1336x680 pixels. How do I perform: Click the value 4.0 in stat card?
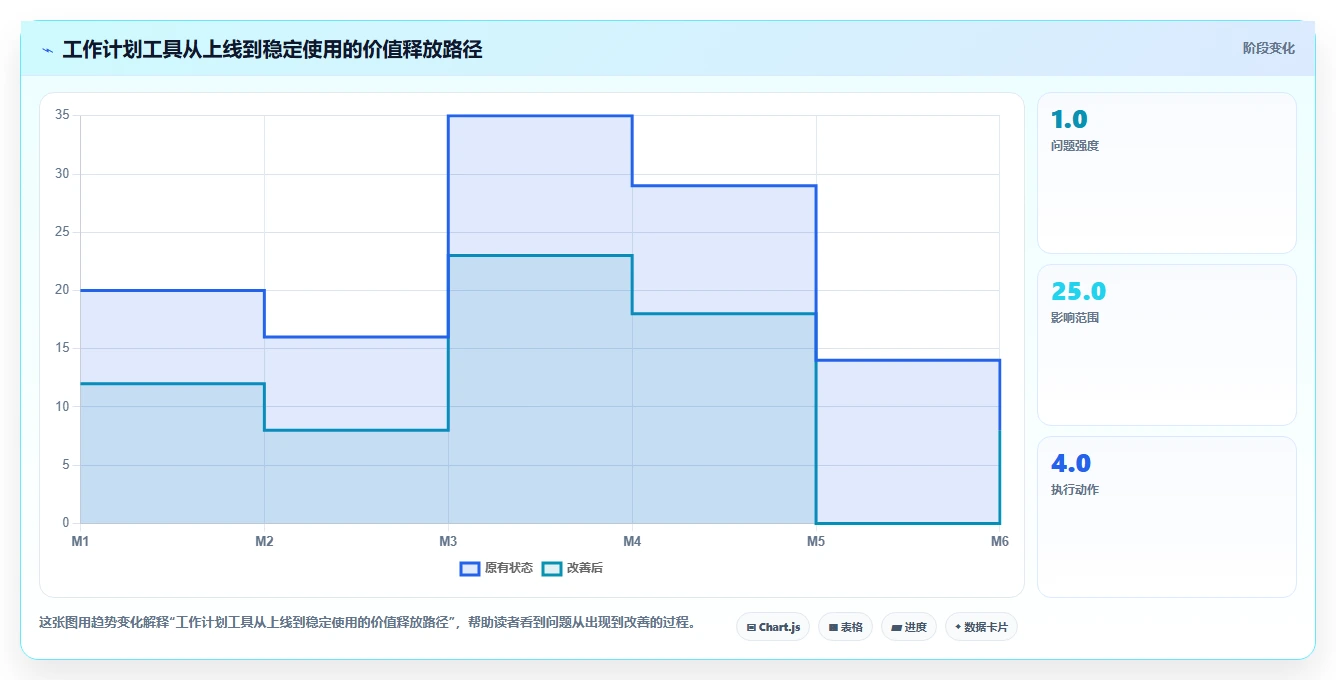[1071, 464]
